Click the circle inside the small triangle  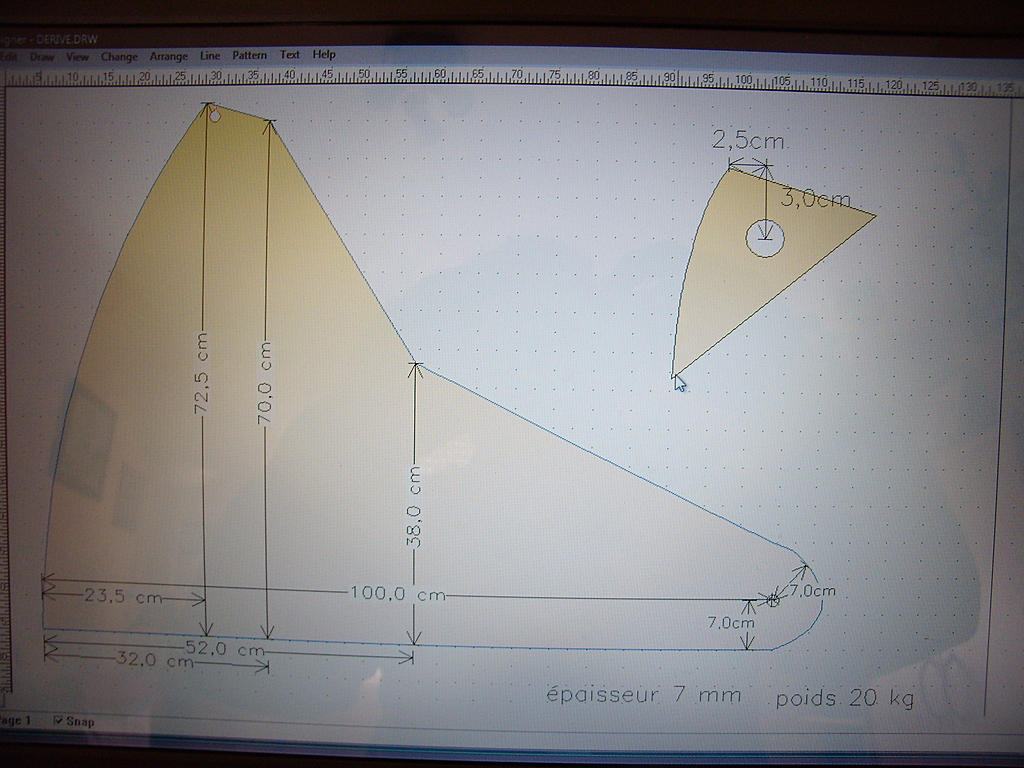pos(765,238)
